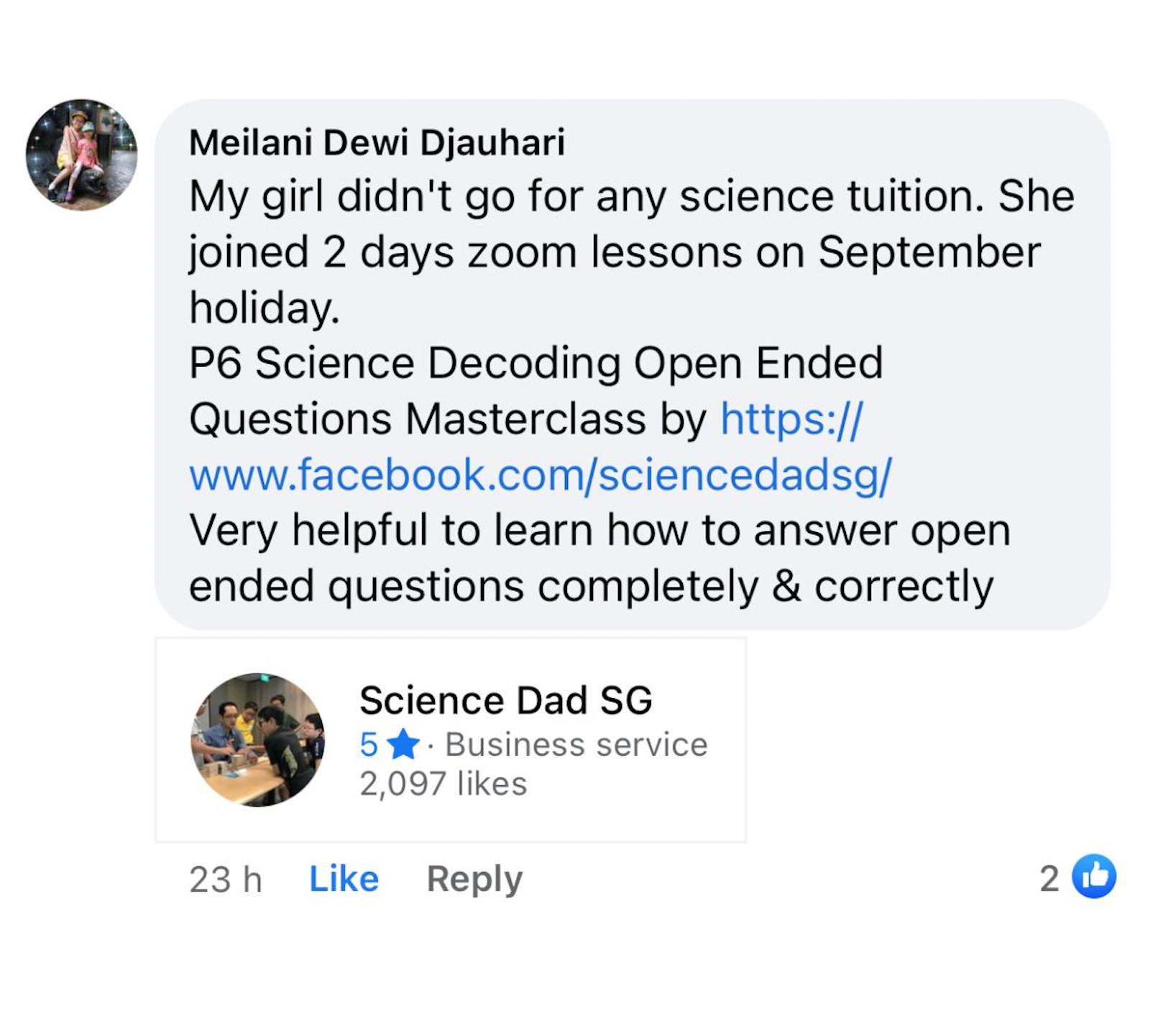Click the first line about science tuition
The image size is (1176, 1031).
click(631, 196)
